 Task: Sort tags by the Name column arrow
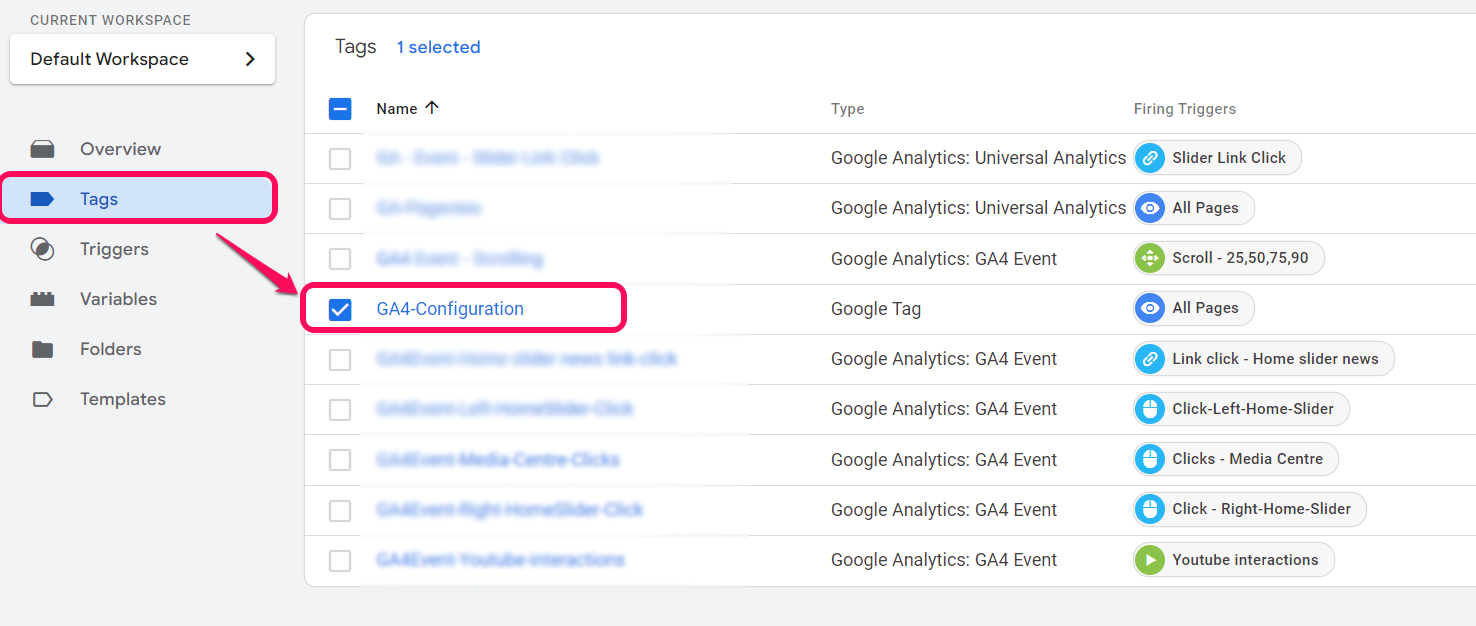pos(432,108)
